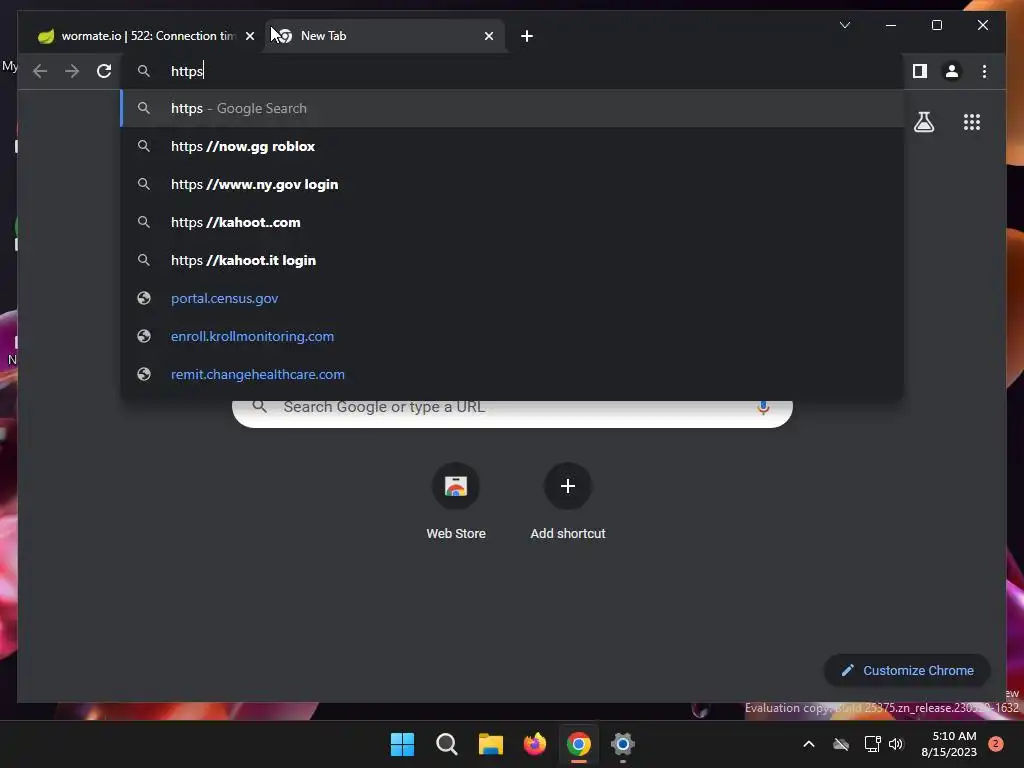The width and height of the screenshot is (1024, 768).
Task: Click the address bar with https text
Action: pos(513,71)
